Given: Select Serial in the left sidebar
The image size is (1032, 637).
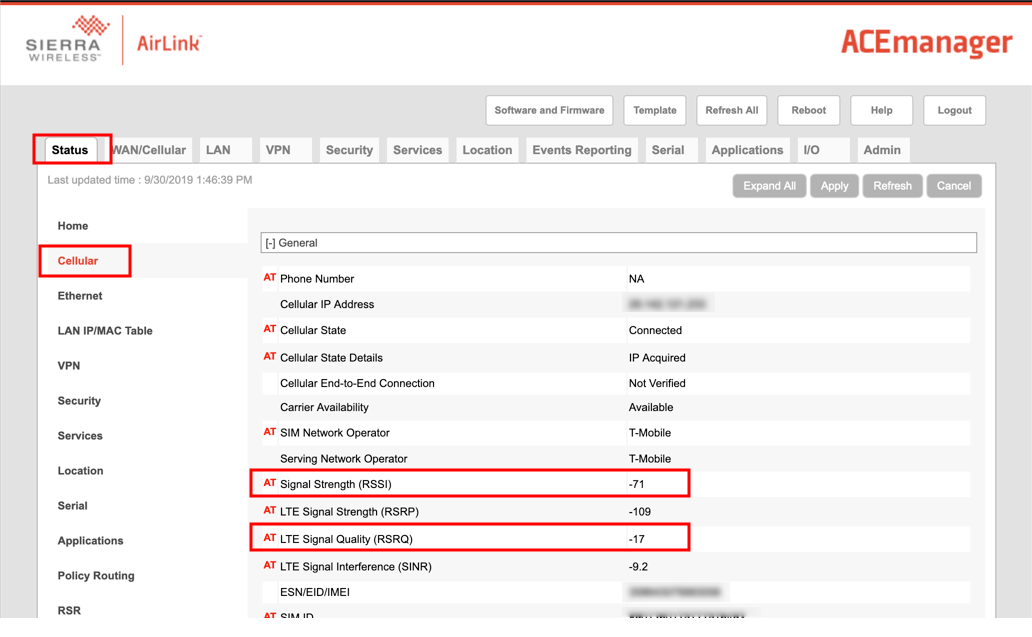Looking at the screenshot, I should point(72,505).
